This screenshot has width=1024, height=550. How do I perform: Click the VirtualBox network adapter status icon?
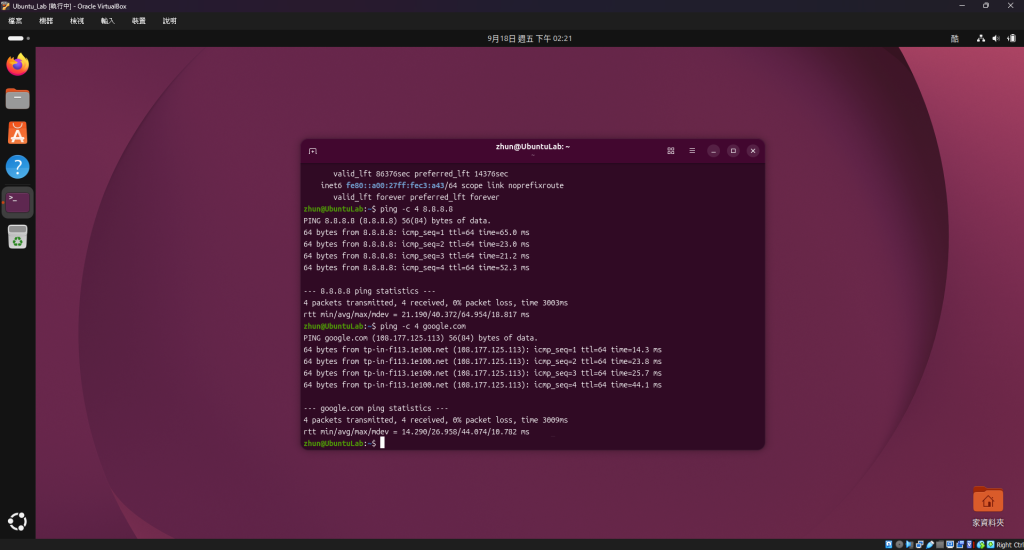[x=920, y=544]
